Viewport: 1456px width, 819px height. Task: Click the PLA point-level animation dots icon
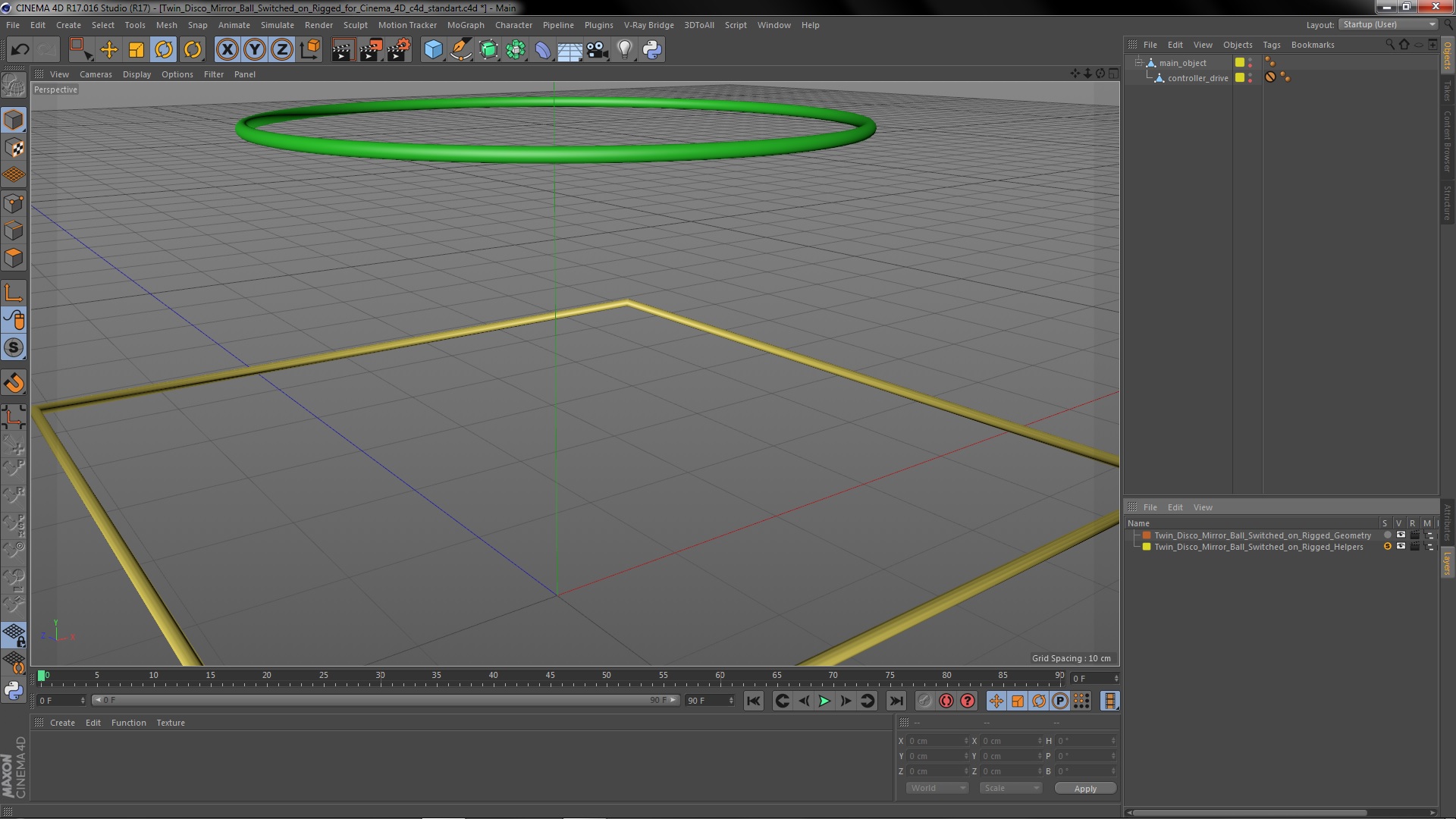[1081, 701]
